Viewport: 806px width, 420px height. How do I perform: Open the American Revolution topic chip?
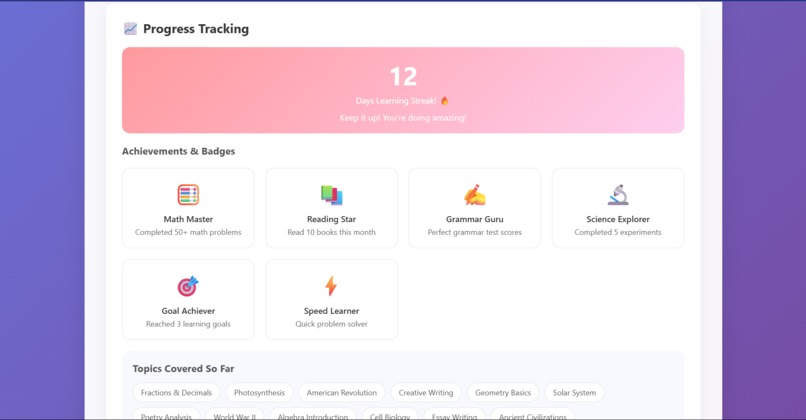[342, 393]
